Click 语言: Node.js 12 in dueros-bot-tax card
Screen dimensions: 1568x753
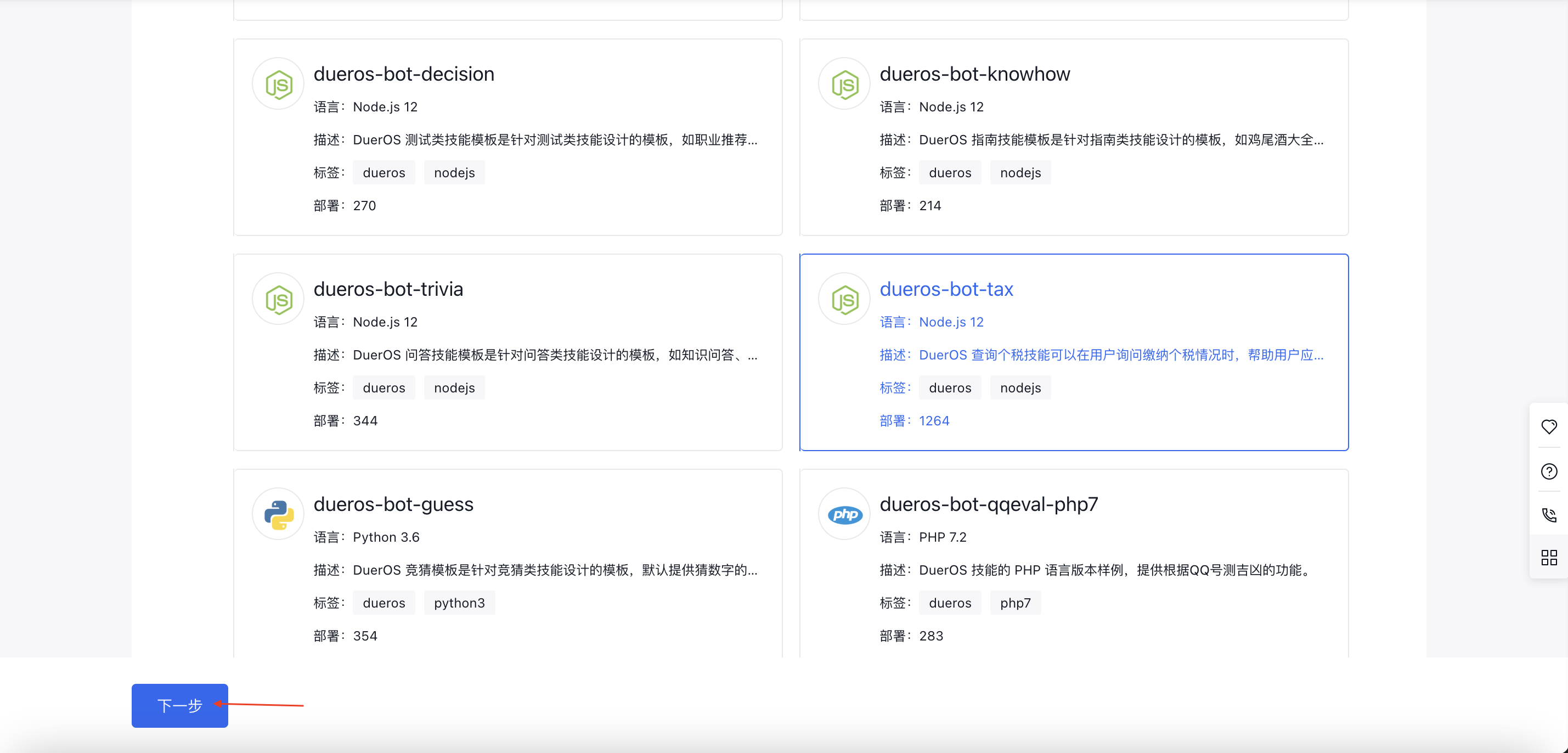point(931,322)
